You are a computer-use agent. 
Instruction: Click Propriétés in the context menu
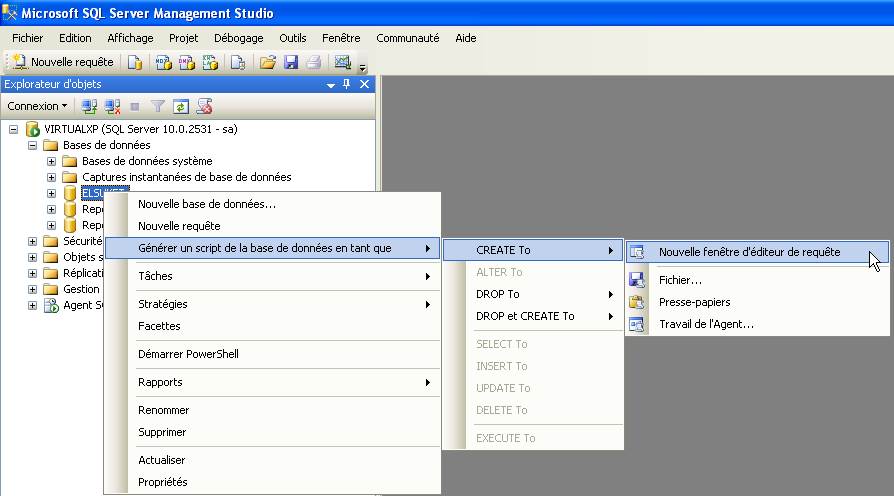click(163, 482)
